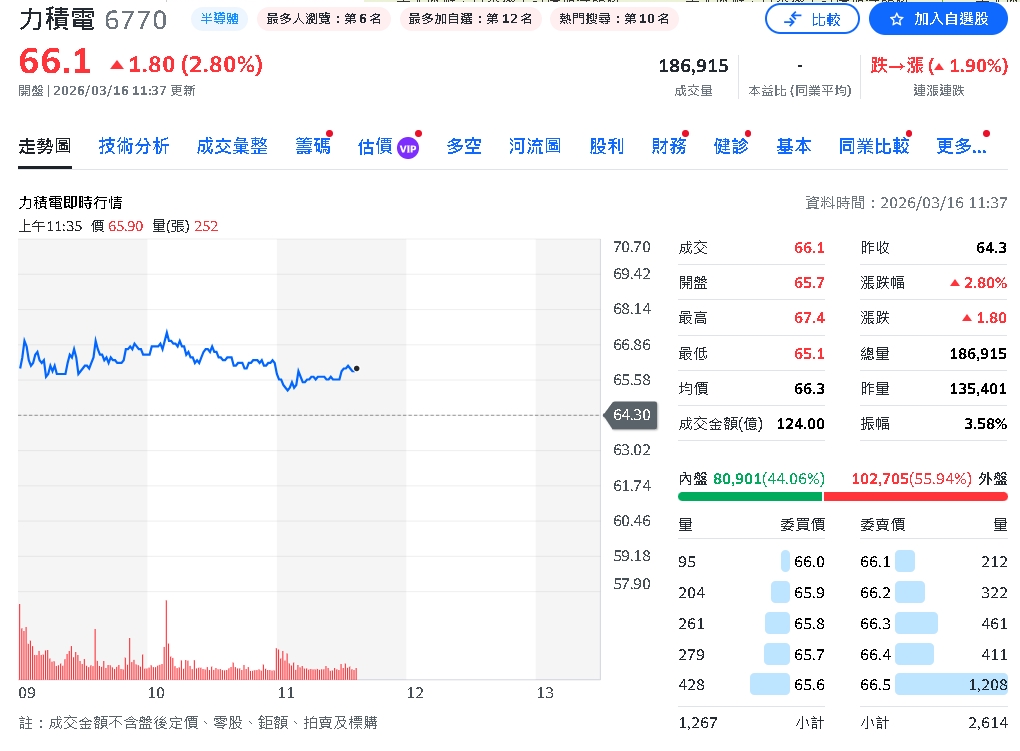Screen dimensions: 1020x751
Task: Click the 半導體 industry tag
Action: [x=219, y=19]
